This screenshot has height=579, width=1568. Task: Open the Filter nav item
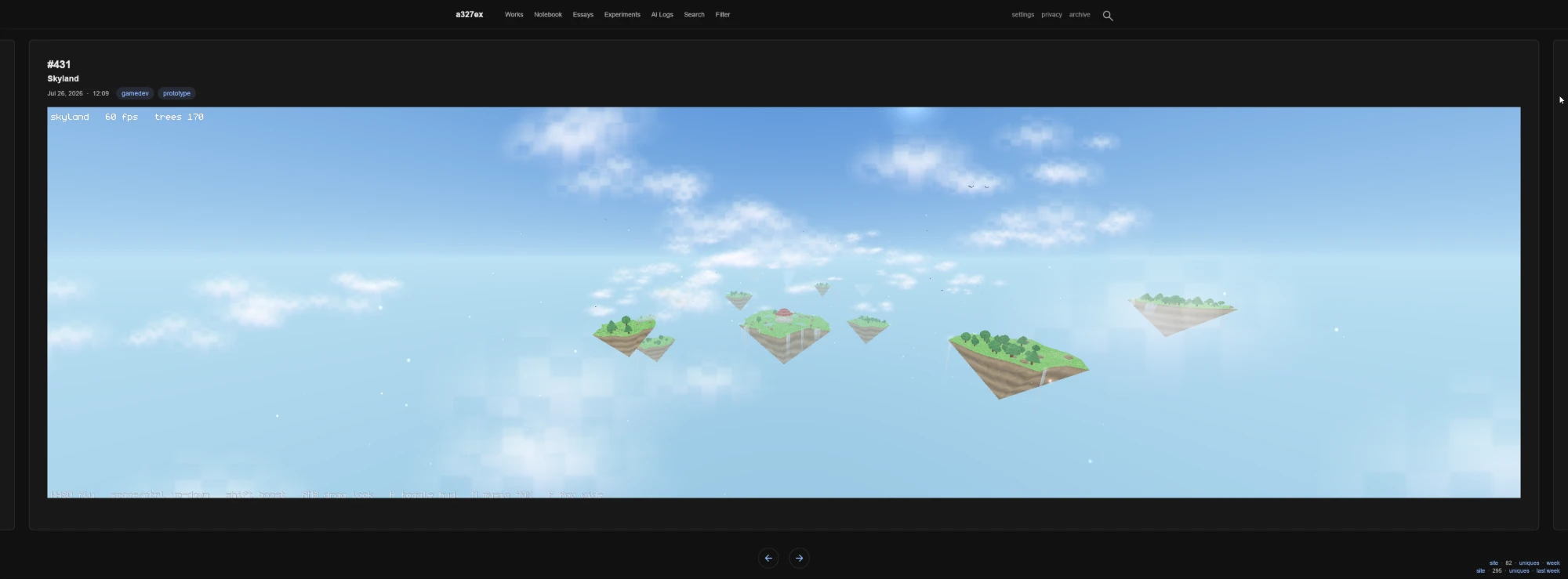(x=722, y=14)
